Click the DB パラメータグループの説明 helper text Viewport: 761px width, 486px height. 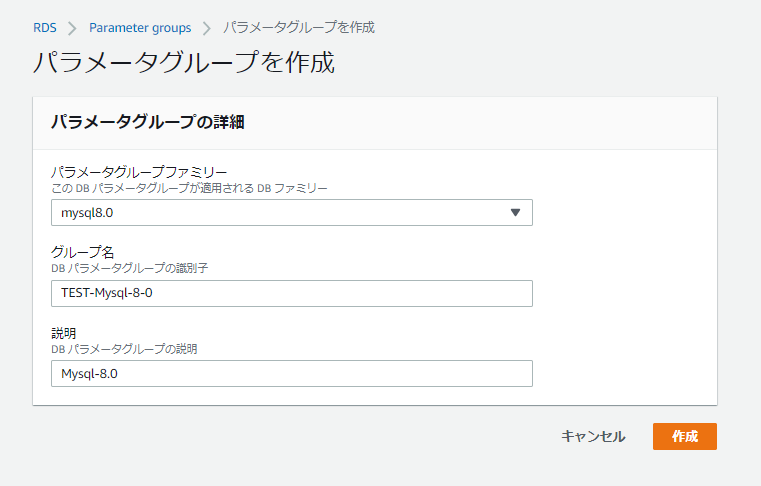click(x=124, y=349)
